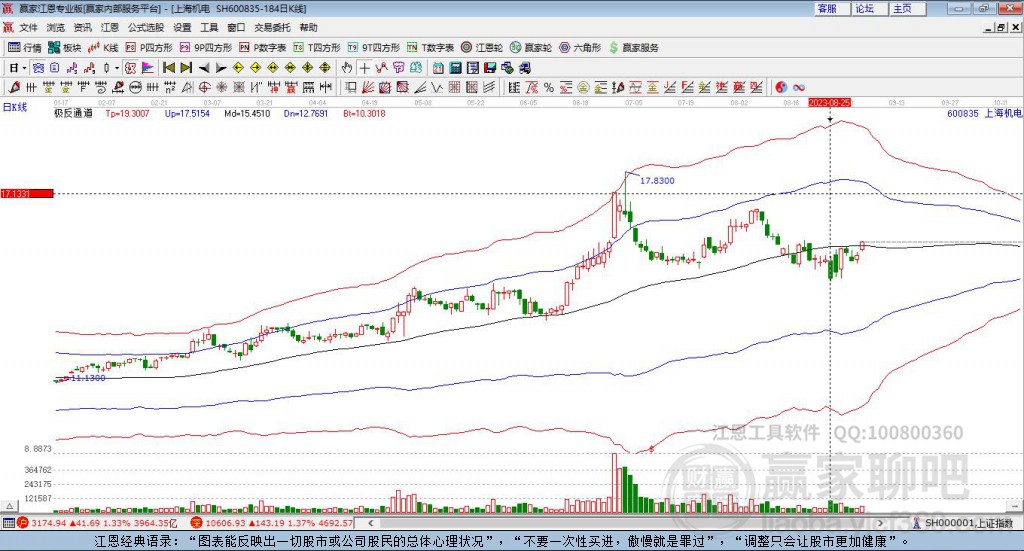Click 客服 customer service button
Image resolution: width=1024 pixels, height=551 pixels.
point(833,8)
